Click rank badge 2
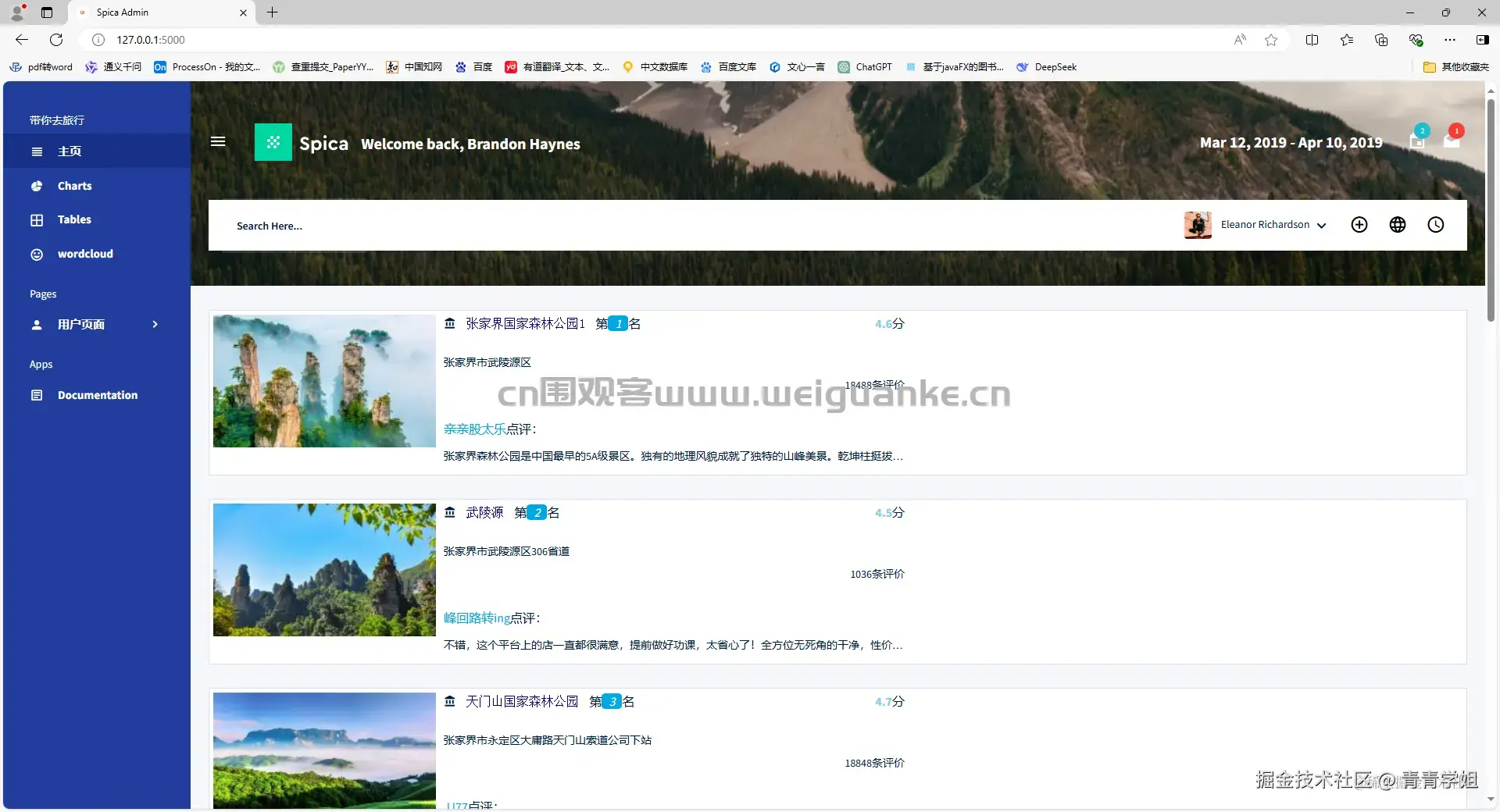1500x812 pixels. pos(537,512)
